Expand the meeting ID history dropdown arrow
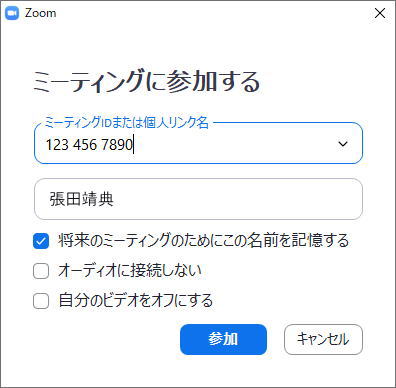396x388 pixels. pos(343,144)
